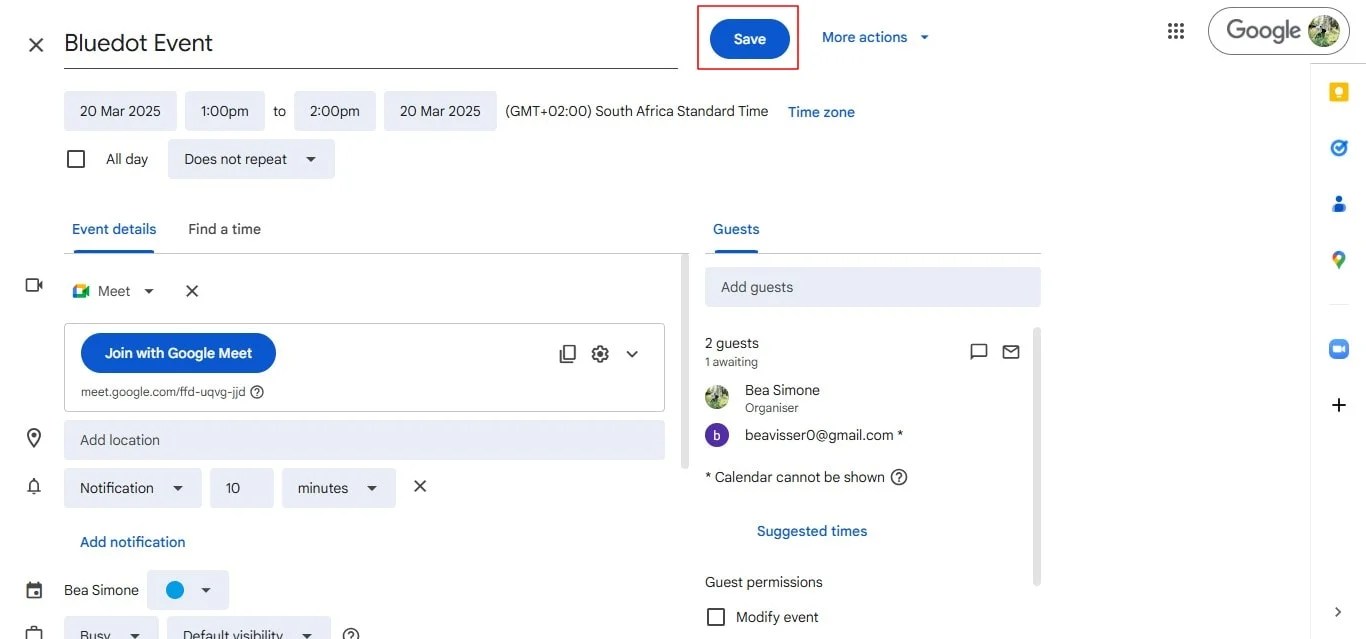Open the event color picker

click(x=188, y=590)
